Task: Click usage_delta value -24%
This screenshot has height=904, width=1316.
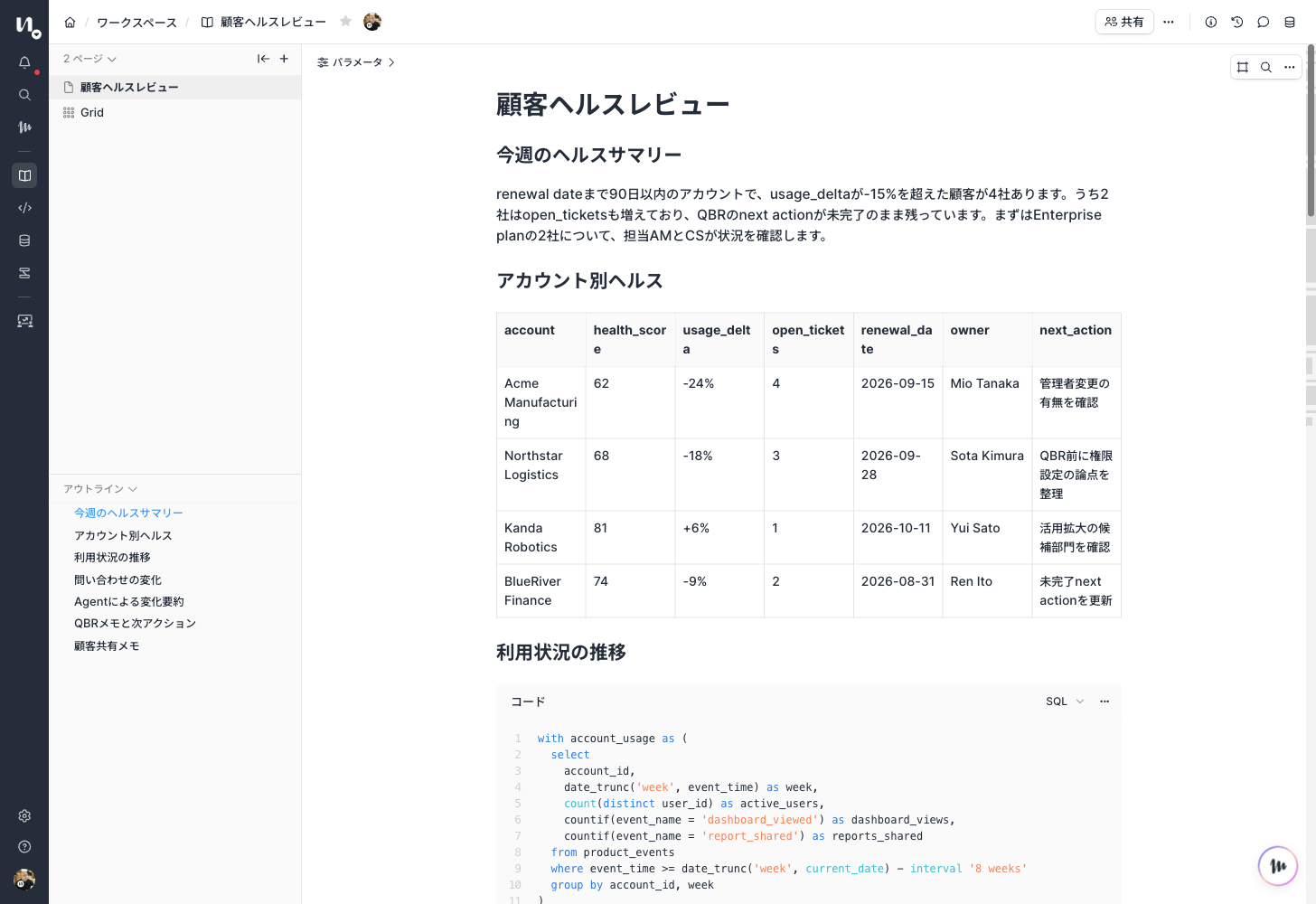Action: (719, 402)
